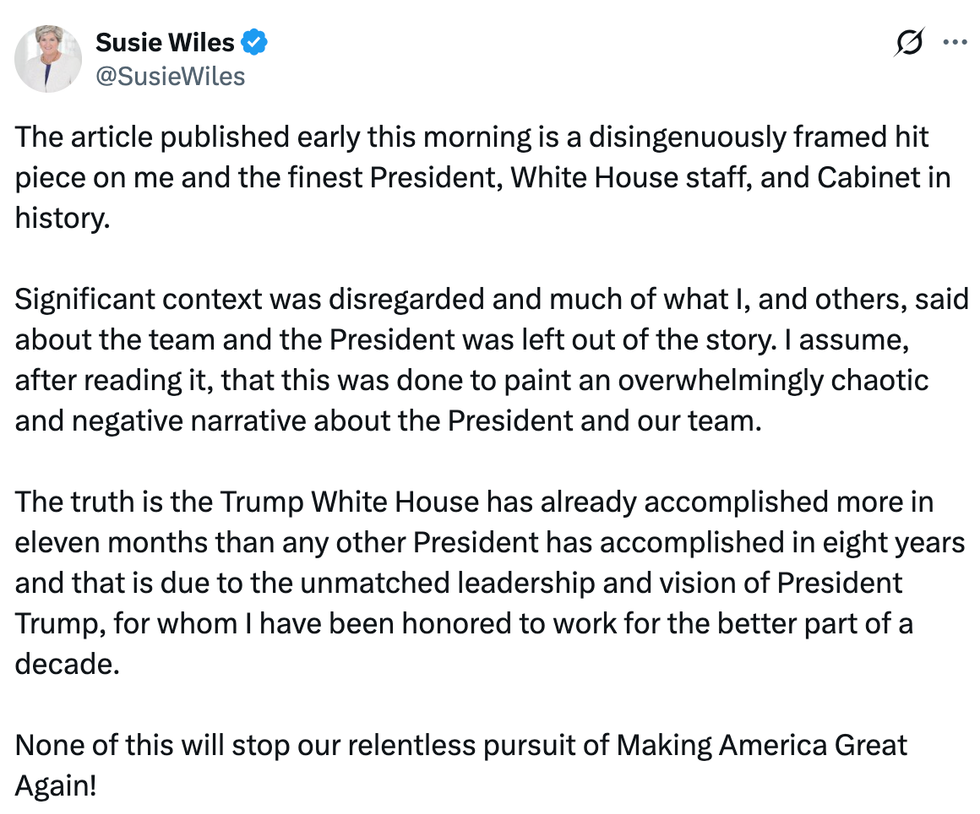Image resolution: width=980 pixels, height=814 pixels.
Task: Click the Grok explain-post icon
Action: (910, 44)
